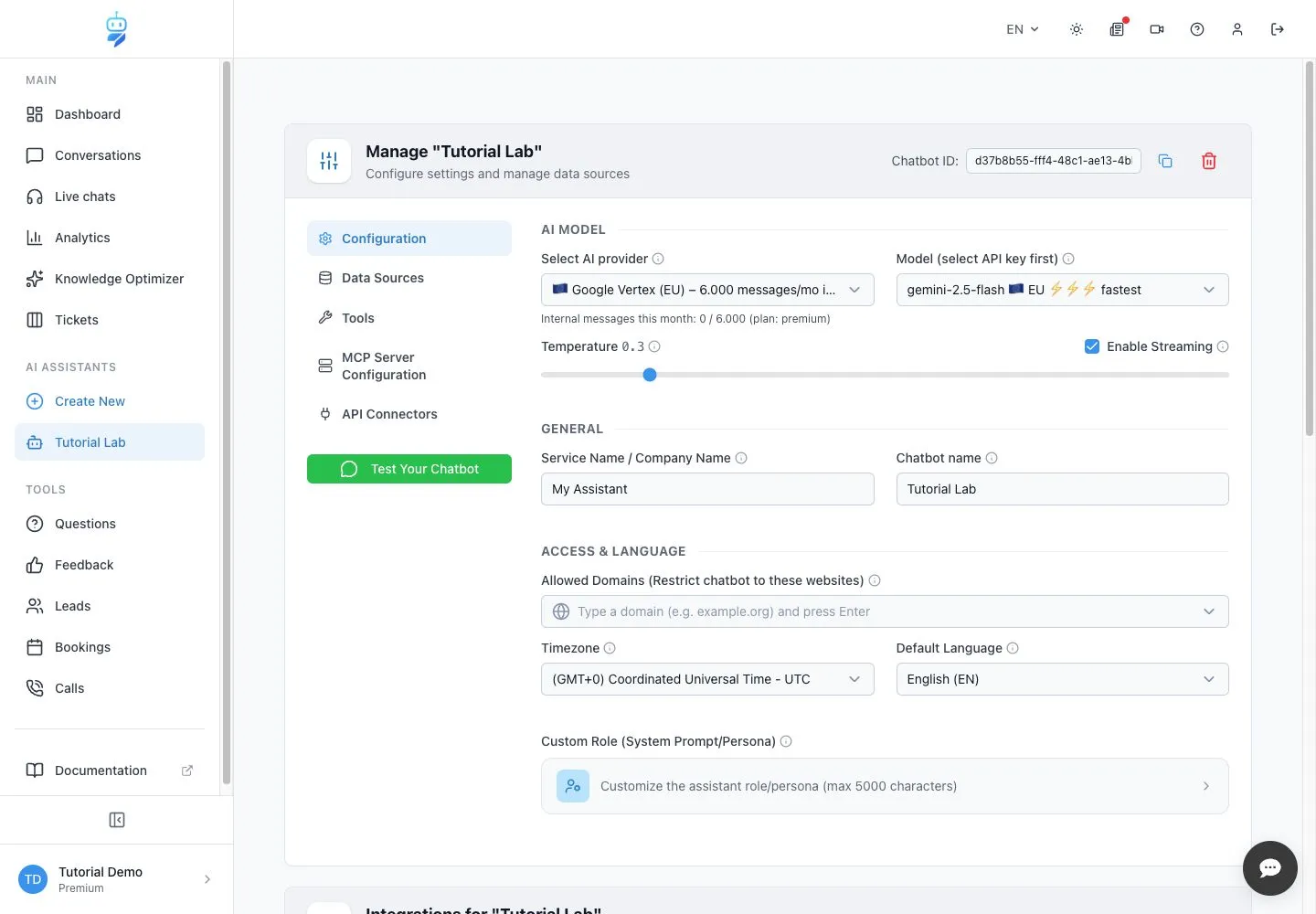Image resolution: width=1316 pixels, height=914 pixels.
Task: Click the logout icon
Action: (1278, 29)
